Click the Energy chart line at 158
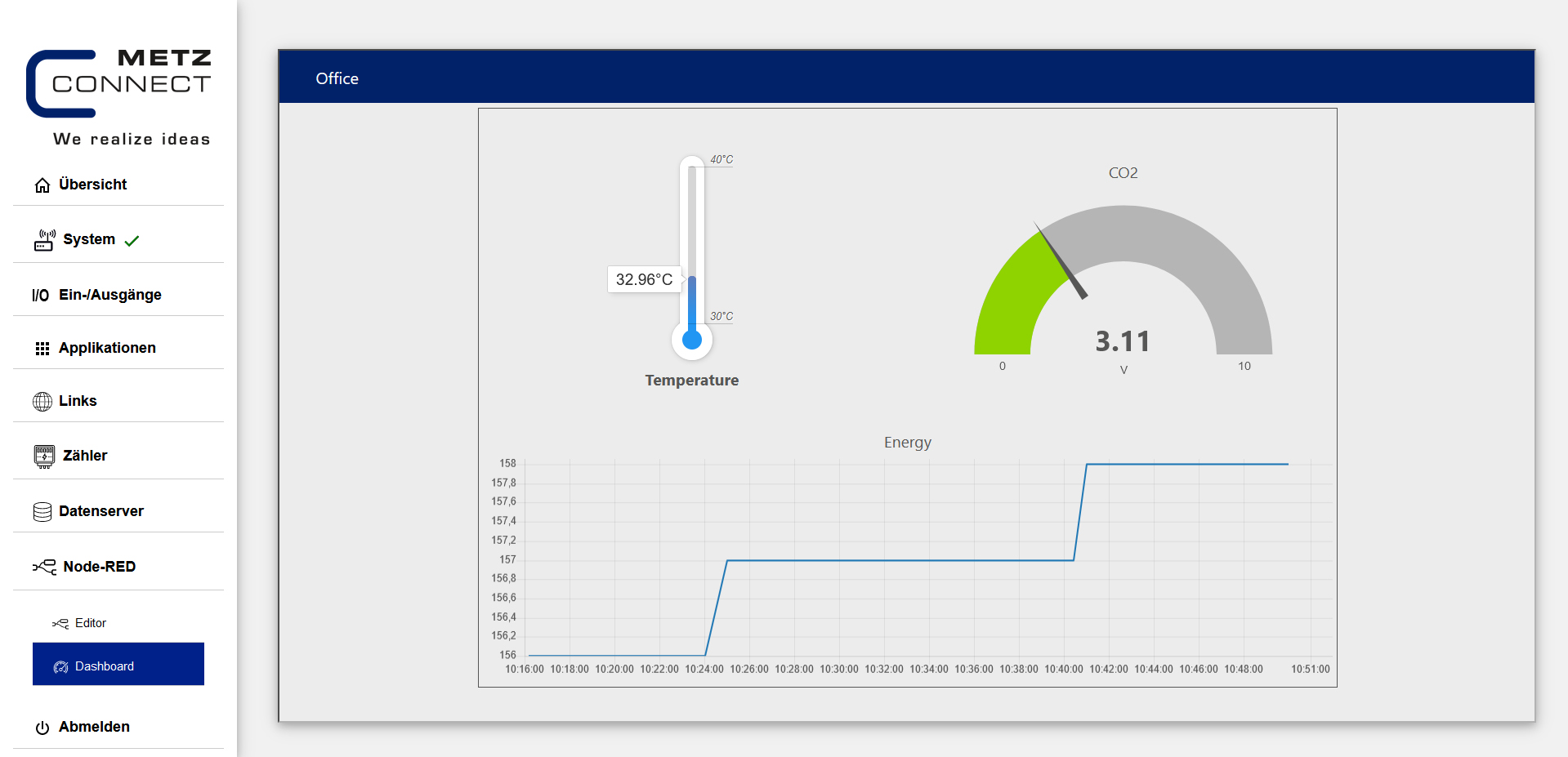The height and width of the screenshot is (757, 1568). pyautogui.click(x=1187, y=464)
